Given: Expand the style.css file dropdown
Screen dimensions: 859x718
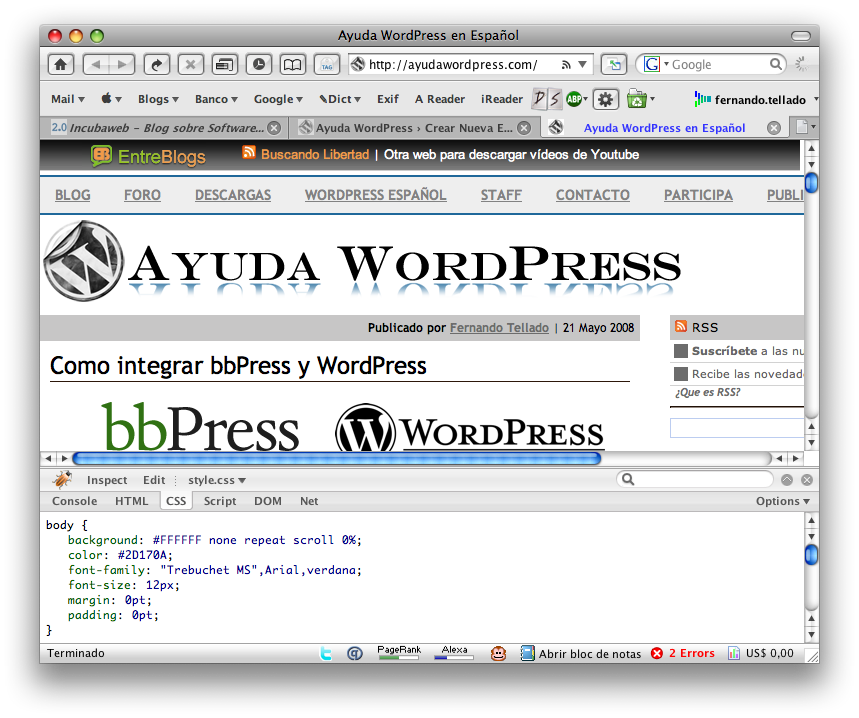Looking at the screenshot, I should pyautogui.click(x=217, y=480).
